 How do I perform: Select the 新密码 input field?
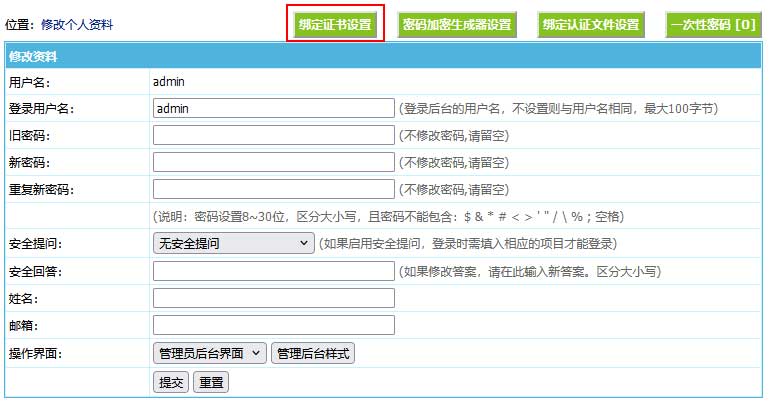(x=273, y=162)
